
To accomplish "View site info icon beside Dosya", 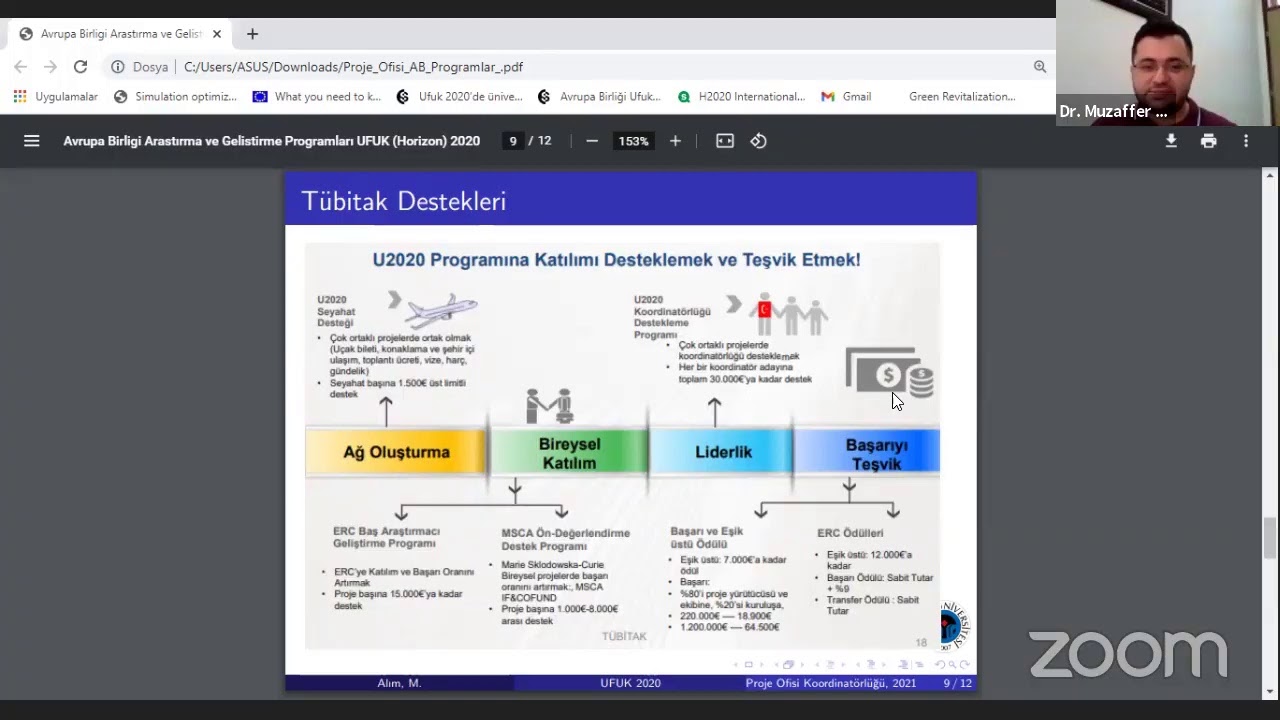I will point(118,67).
